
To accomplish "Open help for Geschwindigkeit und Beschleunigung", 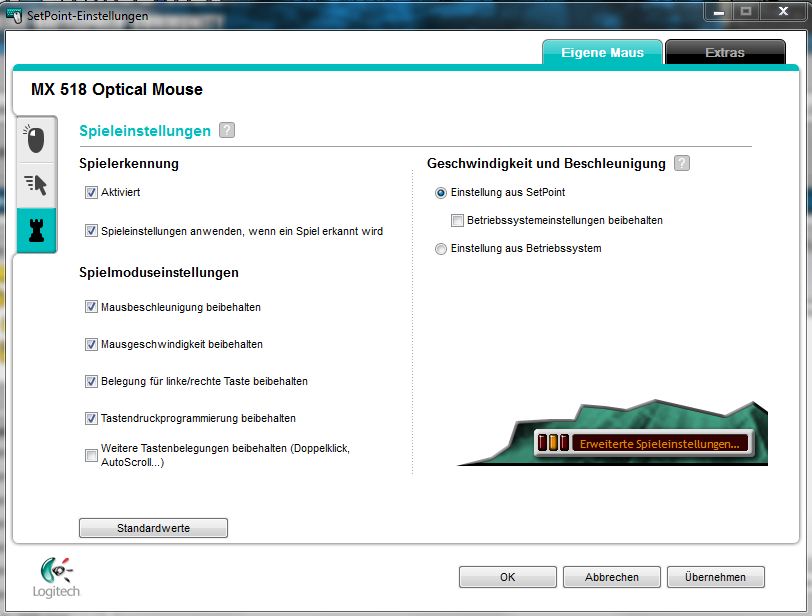I will tap(682, 163).
